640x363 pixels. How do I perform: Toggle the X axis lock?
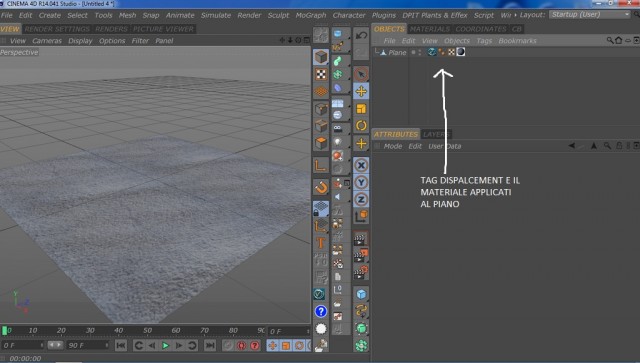pyautogui.click(x=361, y=165)
